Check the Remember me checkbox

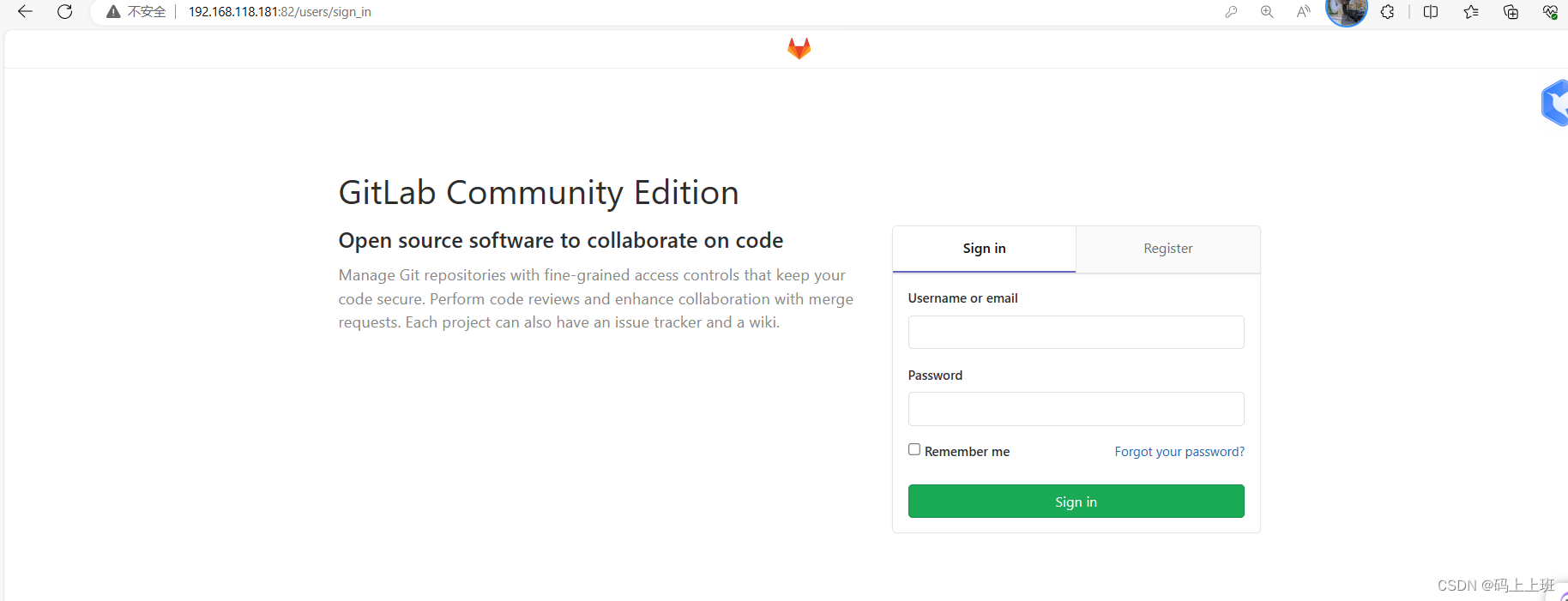(x=914, y=450)
